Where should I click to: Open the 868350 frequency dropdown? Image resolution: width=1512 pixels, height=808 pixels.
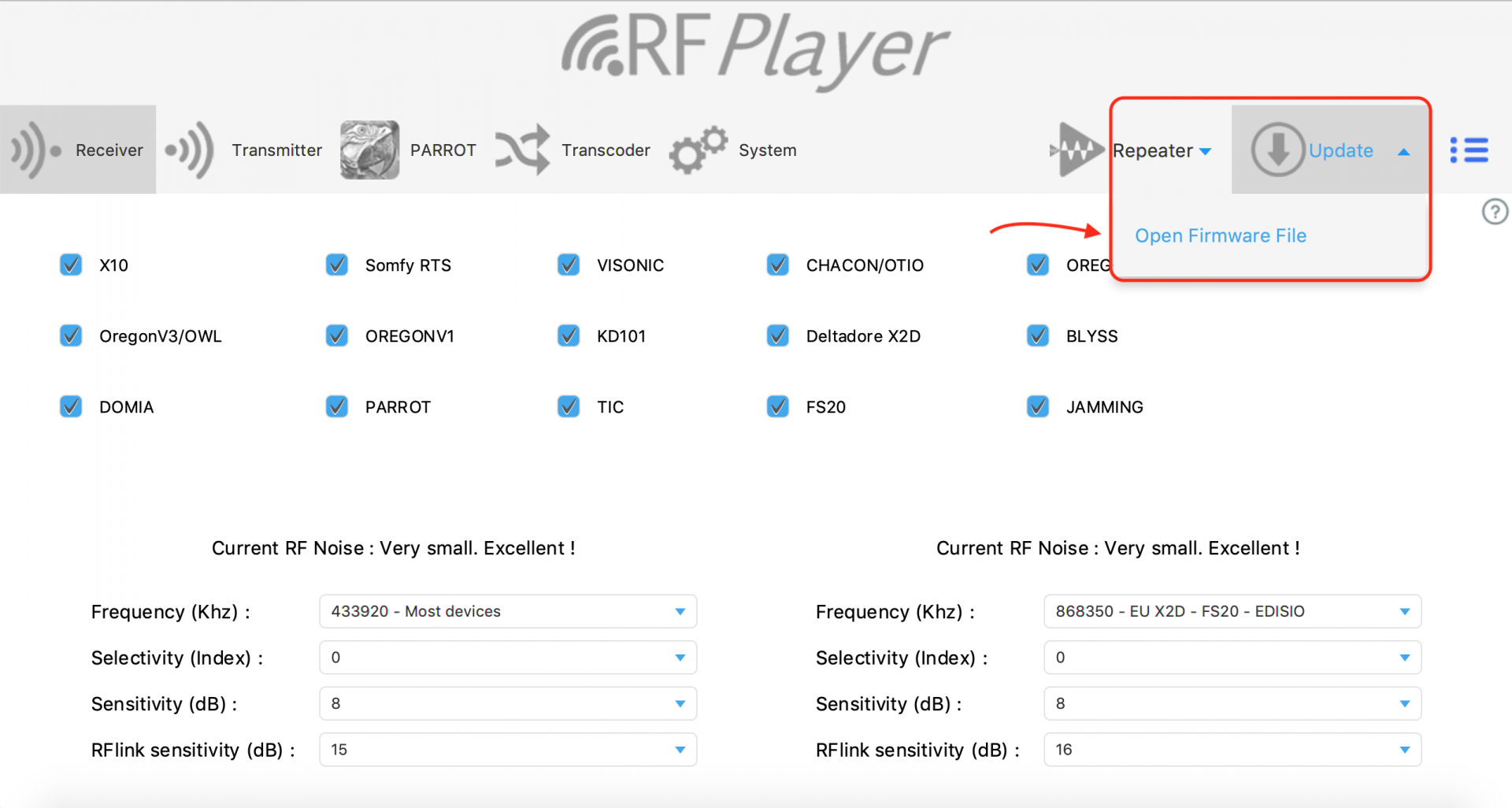[x=1232, y=612]
